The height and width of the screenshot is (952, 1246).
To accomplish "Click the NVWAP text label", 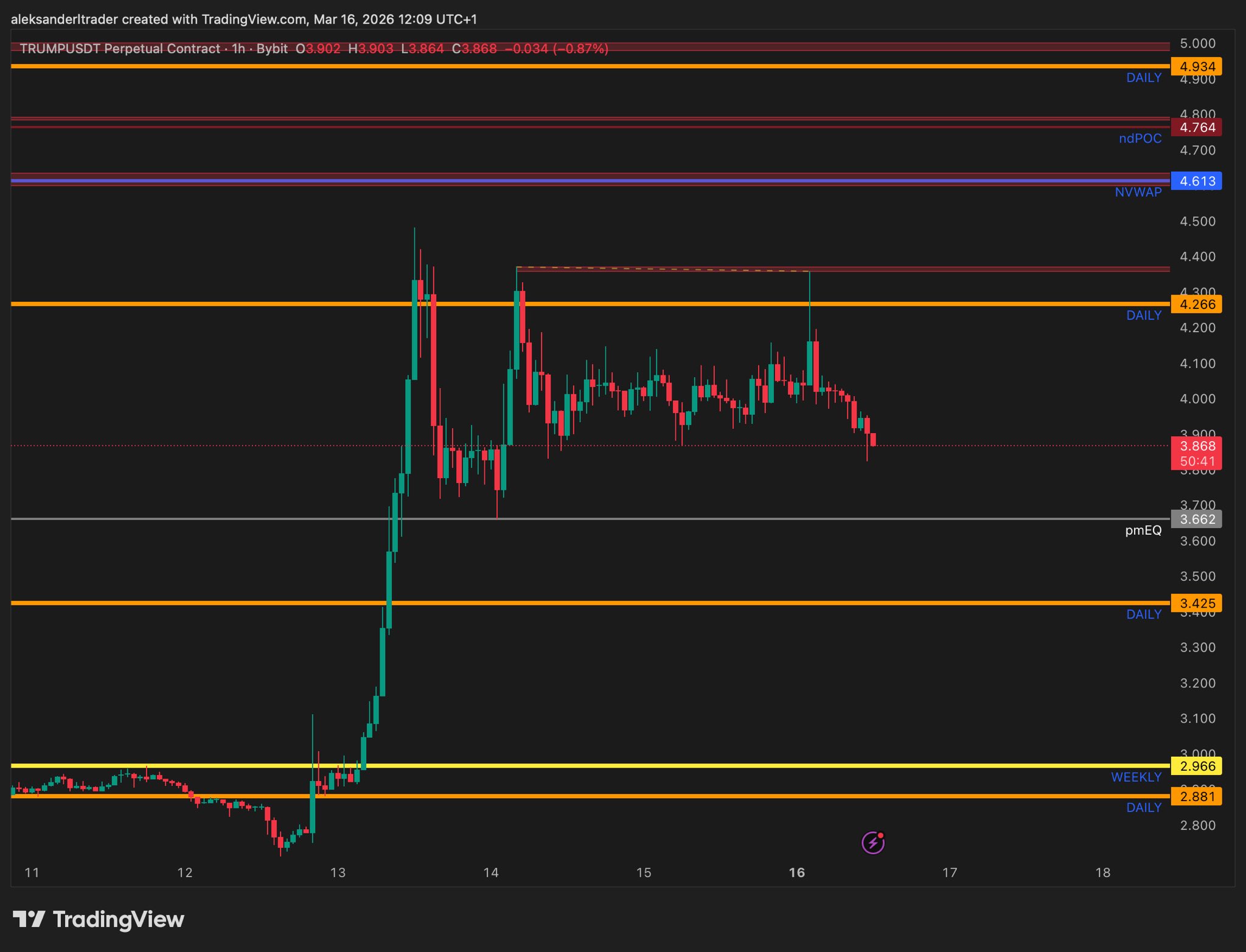I will pos(1138,192).
